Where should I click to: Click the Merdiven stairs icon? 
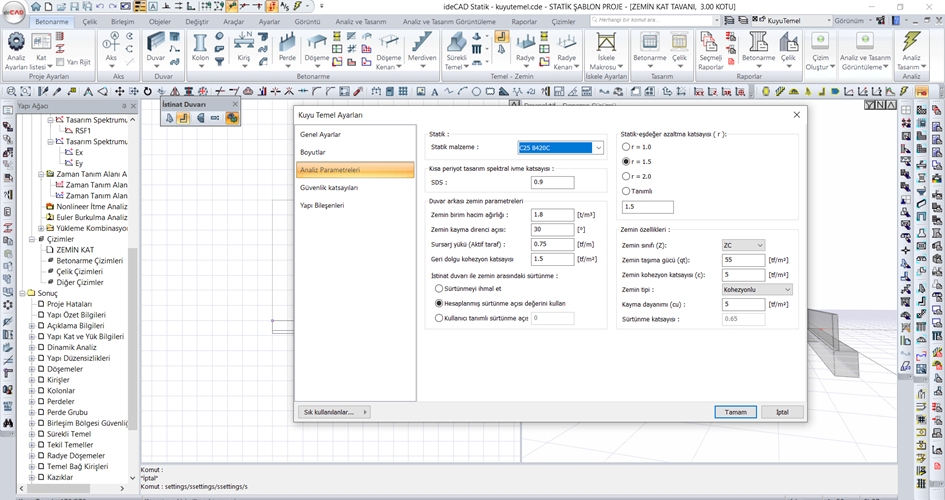421,43
